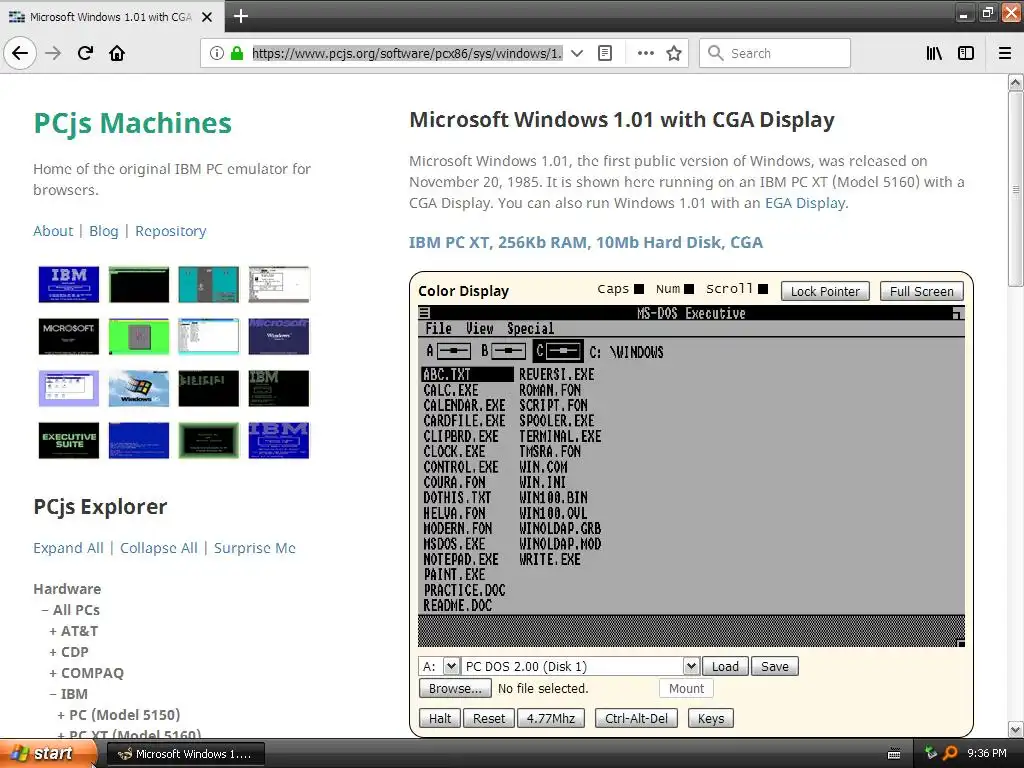Viewport: 1024px width, 768px height.
Task: Reload the page with refresh icon
Action: coord(85,53)
